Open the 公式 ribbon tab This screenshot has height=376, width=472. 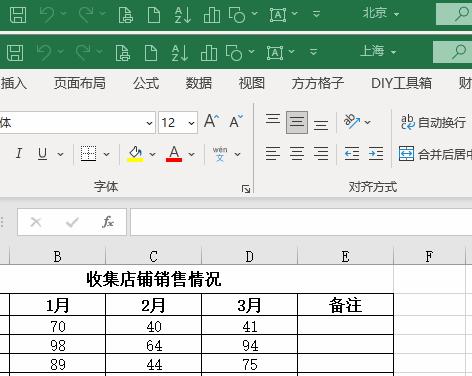tap(146, 83)
